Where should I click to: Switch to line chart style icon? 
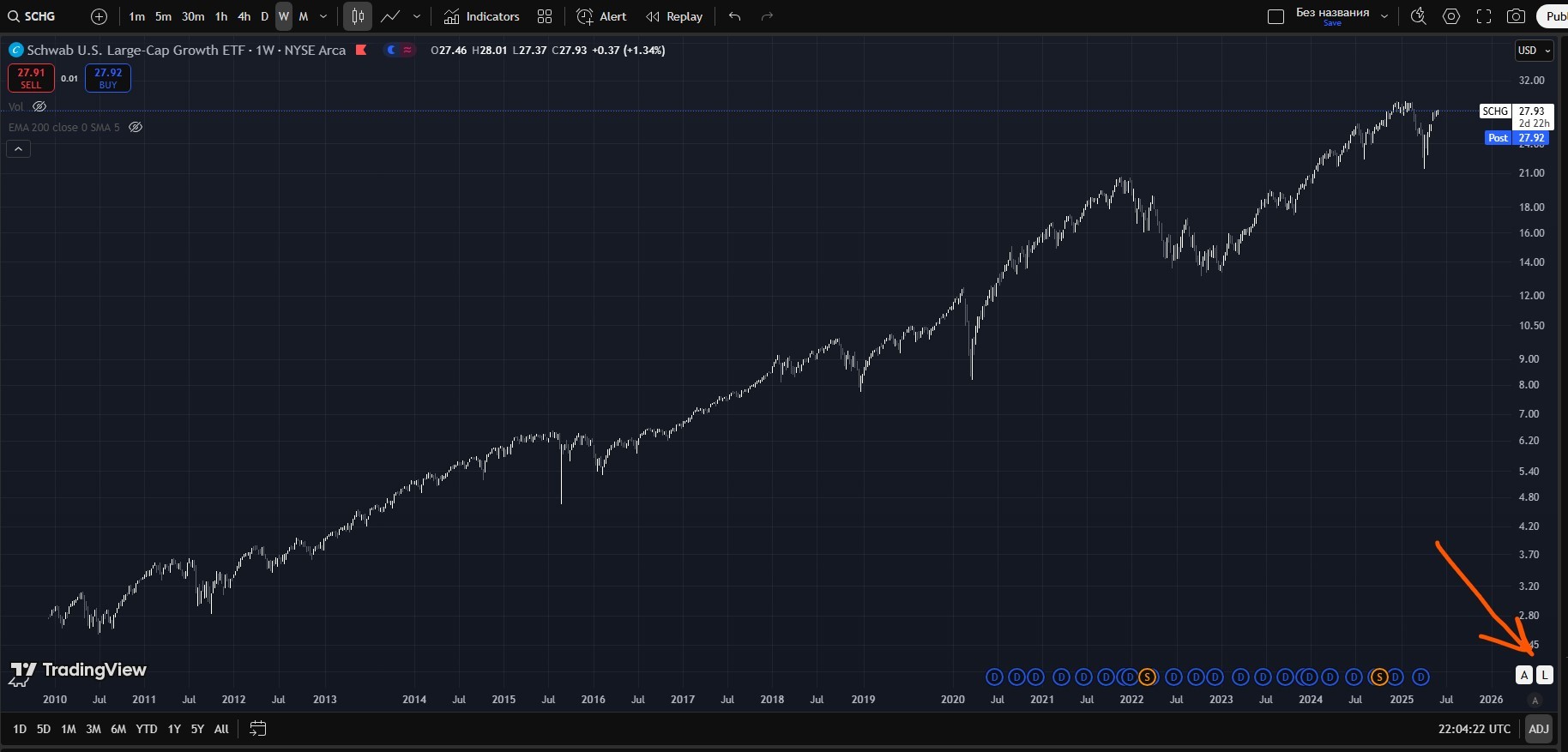click(x=390, y=16)
